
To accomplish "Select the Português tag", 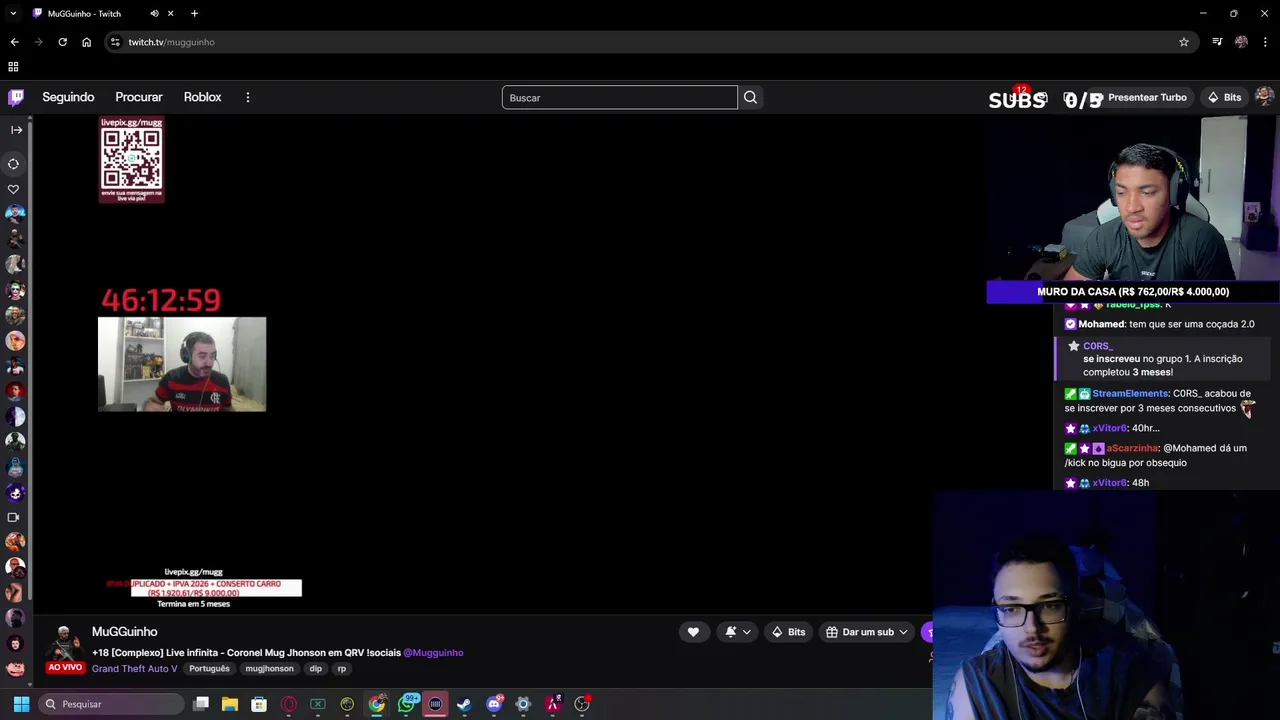I will [209, 668].
